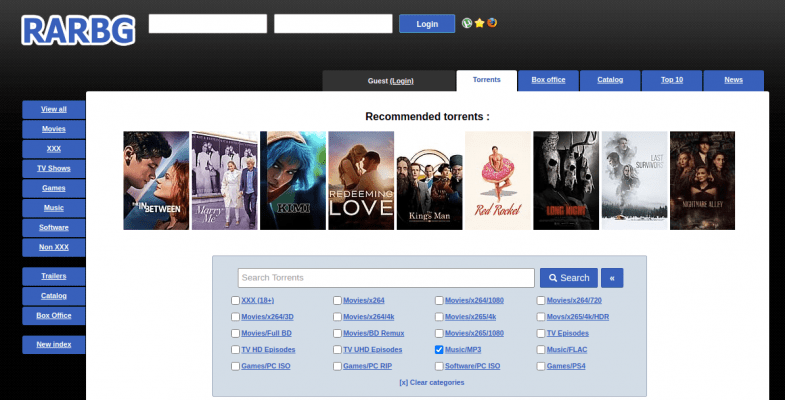Viewport: 785px width, 400px height.
Task: Click the RARBG logo
Action: tap(78, 30)
